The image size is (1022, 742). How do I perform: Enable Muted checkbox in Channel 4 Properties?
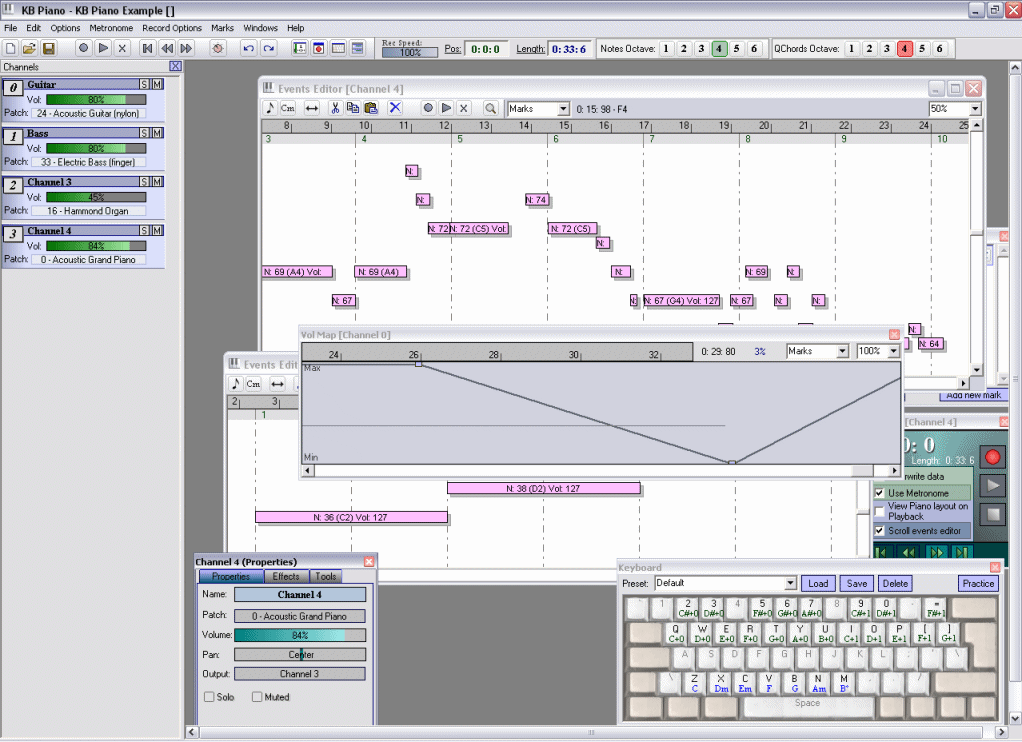[x=257, y=697]
